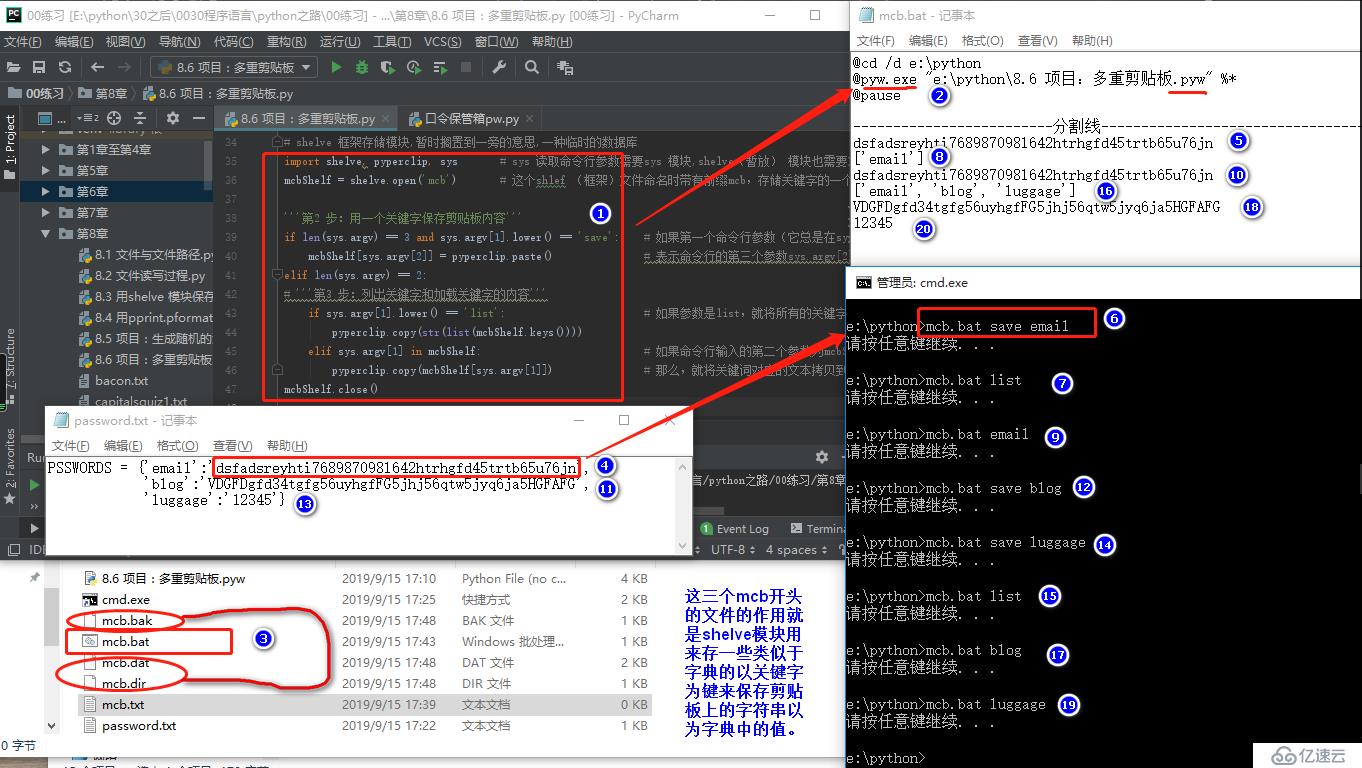Open the 4 spaces indent selector
The height and width of the screenshot is (768, 1362).
click(797, 550)
